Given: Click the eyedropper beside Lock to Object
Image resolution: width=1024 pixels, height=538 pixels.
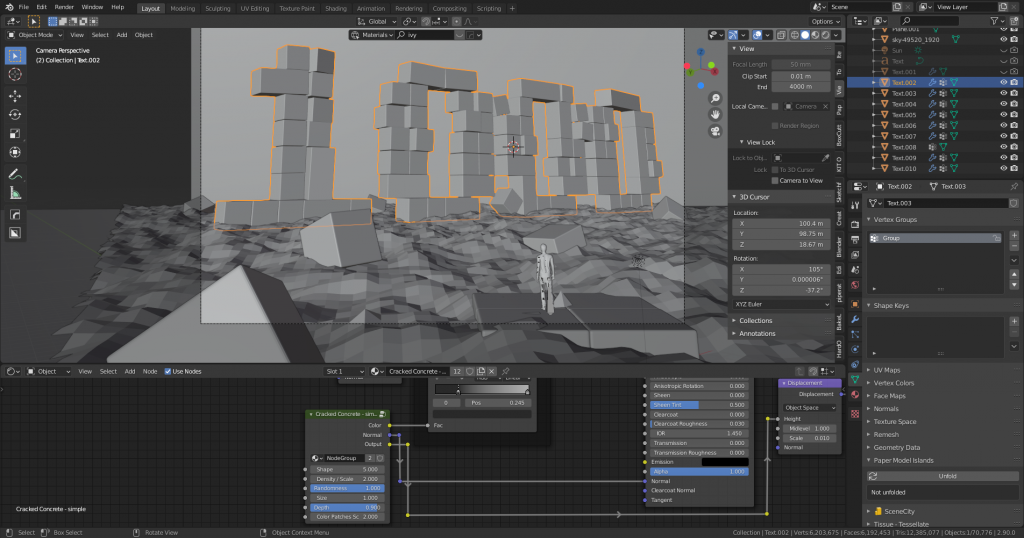Looking at the screenshot, I should pos(825,158).
